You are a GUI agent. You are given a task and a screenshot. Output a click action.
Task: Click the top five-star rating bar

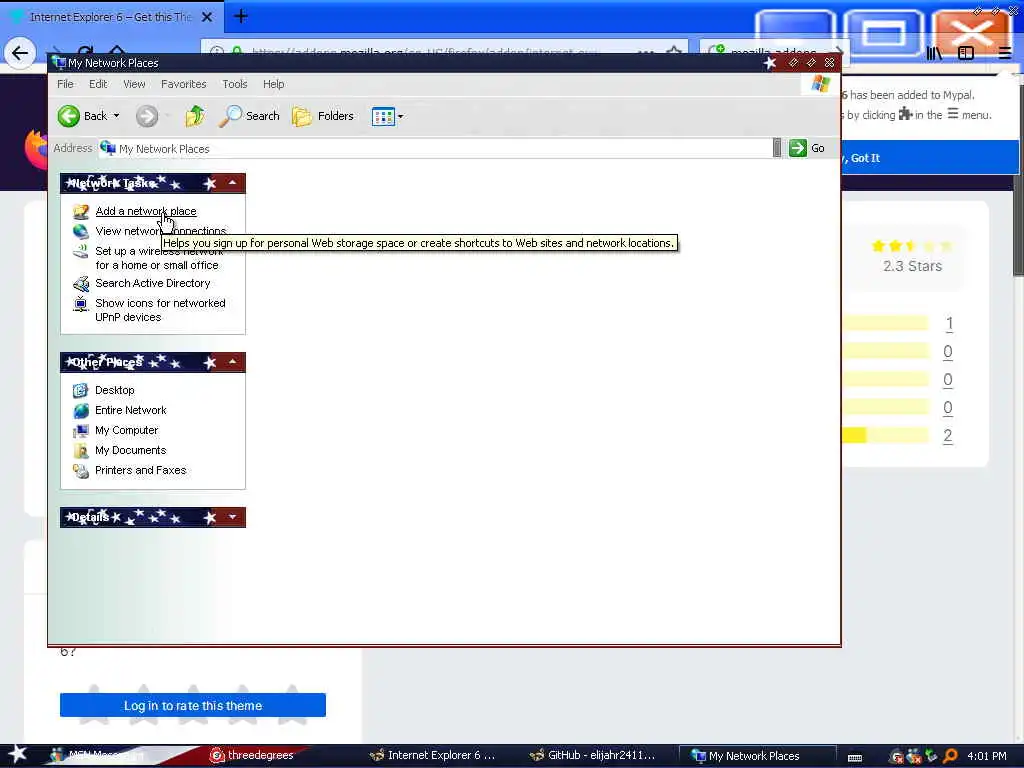click(886, 323)
